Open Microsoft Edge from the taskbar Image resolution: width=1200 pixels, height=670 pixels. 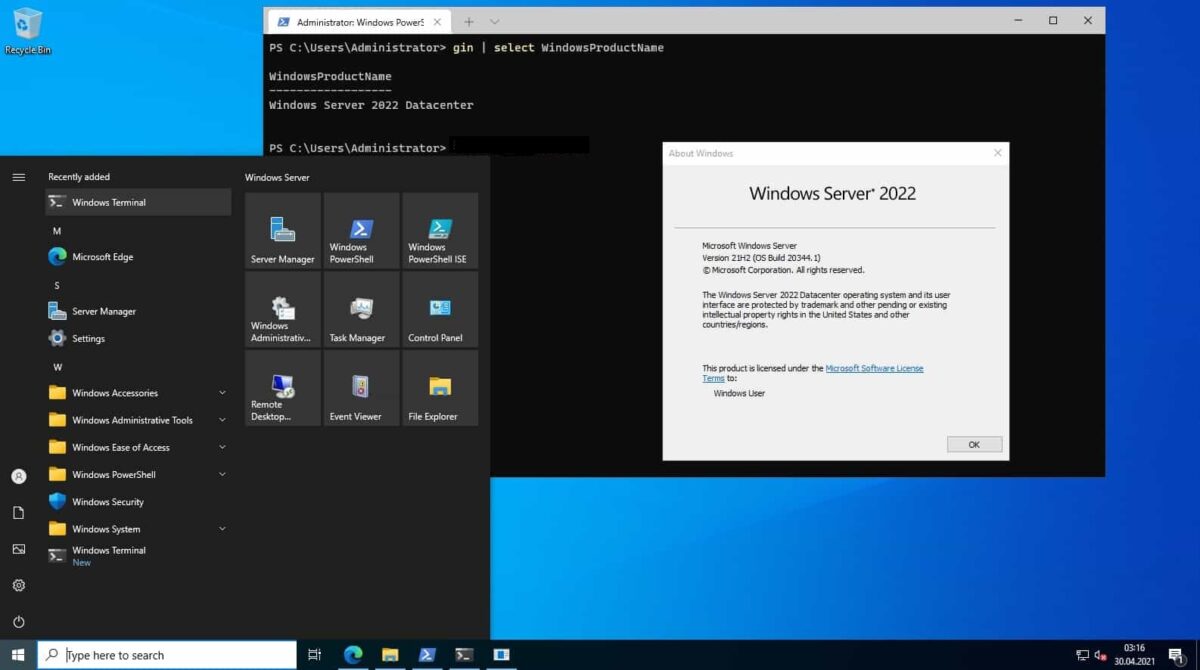coord(352,655)
